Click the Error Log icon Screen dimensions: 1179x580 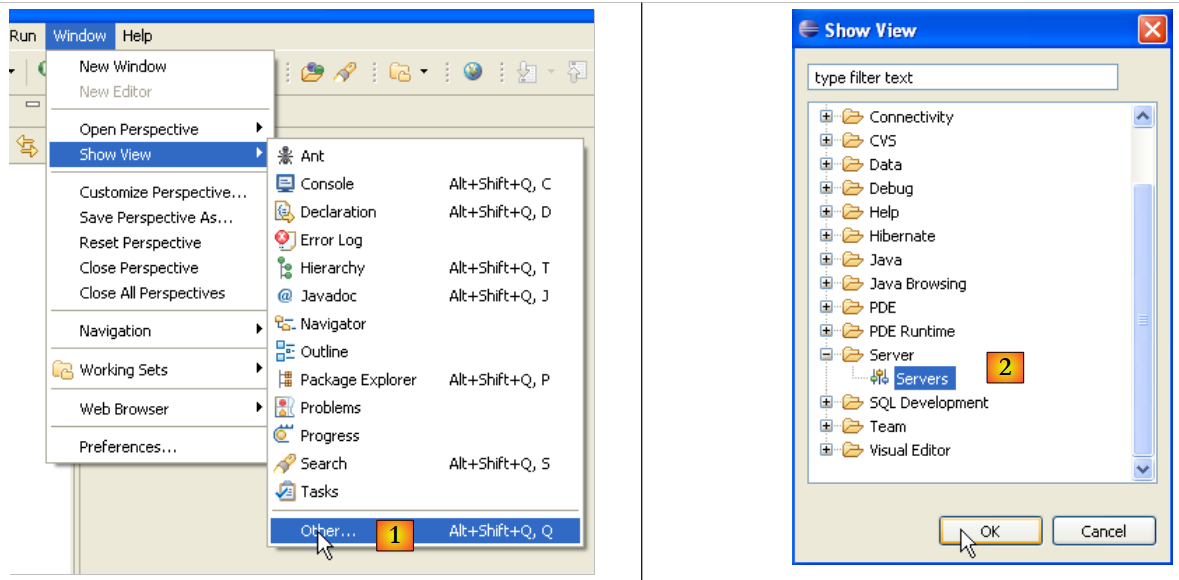pyautogui.click(x=285, y=240)
